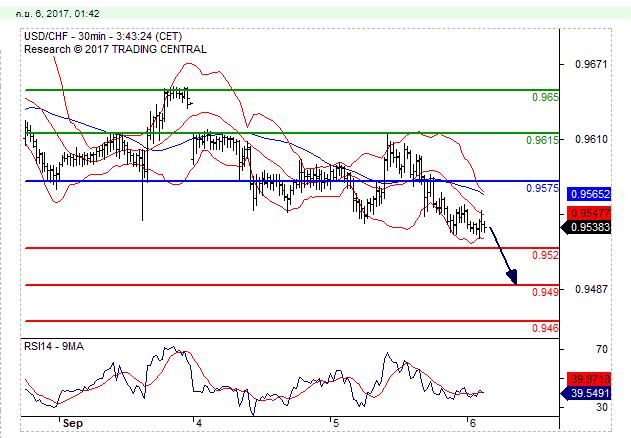Click the 0.95477 red price tag
Screen dimensions: 631x438
589,213
